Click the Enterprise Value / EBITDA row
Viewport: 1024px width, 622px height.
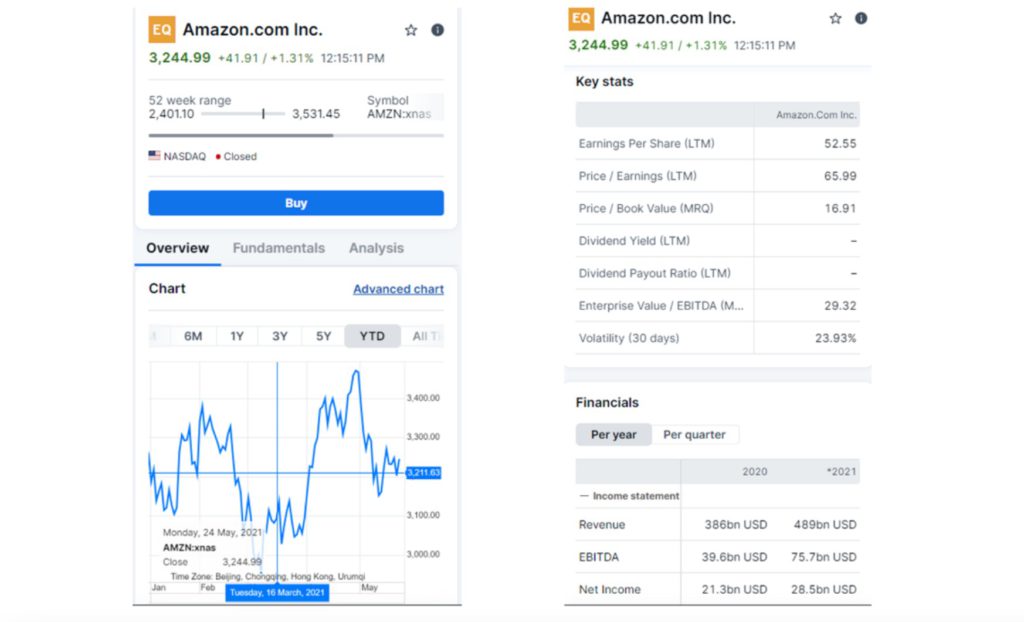pyautogui.click(x=718, y=306)
